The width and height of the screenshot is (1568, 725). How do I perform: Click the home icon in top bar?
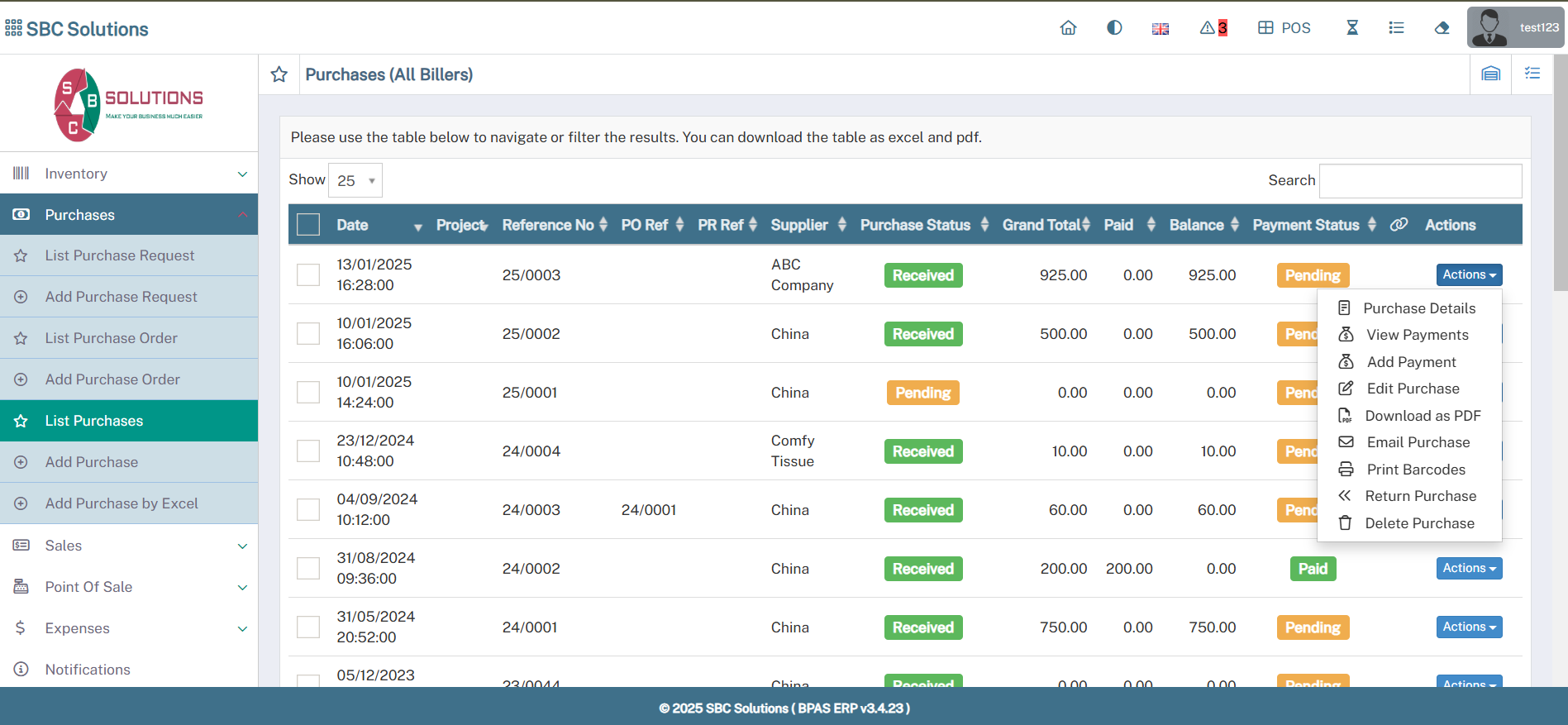(x=1068, y=28)
